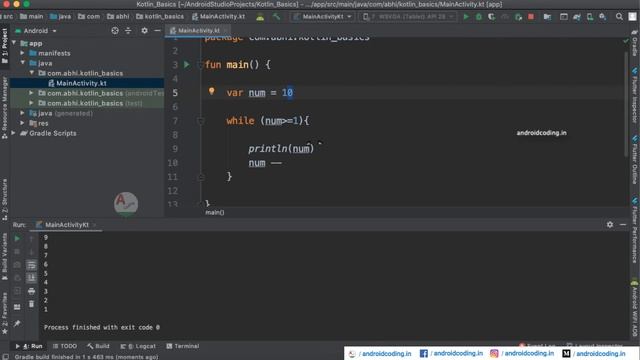Collapse the java folder
This screenshot has height=360, width=640.
22,63
